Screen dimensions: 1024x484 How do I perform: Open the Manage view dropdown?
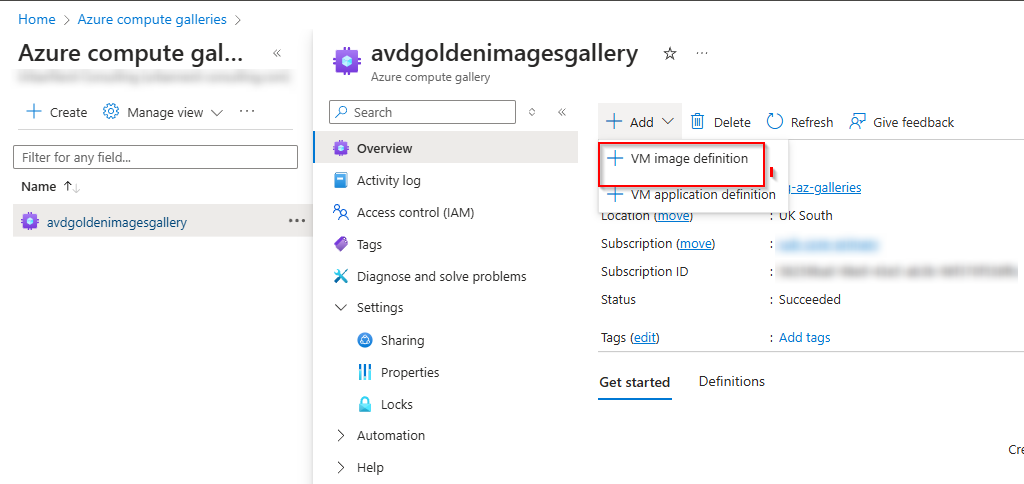164,113
